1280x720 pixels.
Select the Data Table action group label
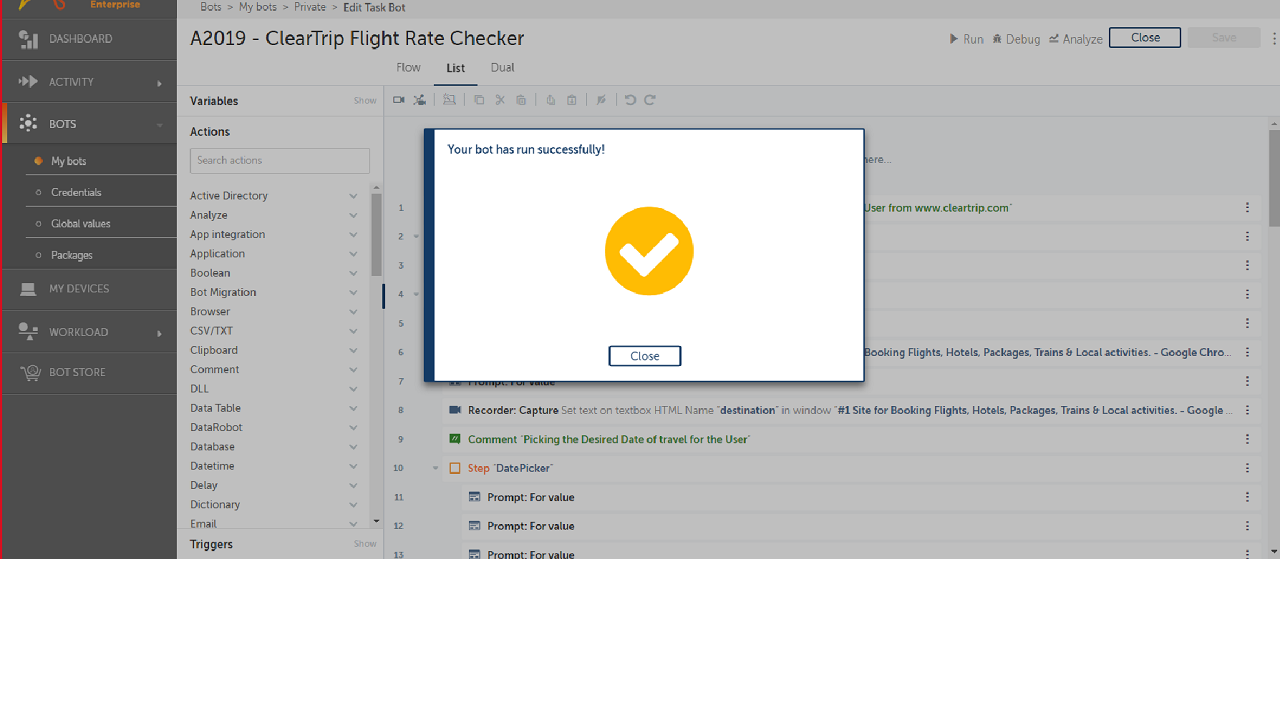(215, 408)
